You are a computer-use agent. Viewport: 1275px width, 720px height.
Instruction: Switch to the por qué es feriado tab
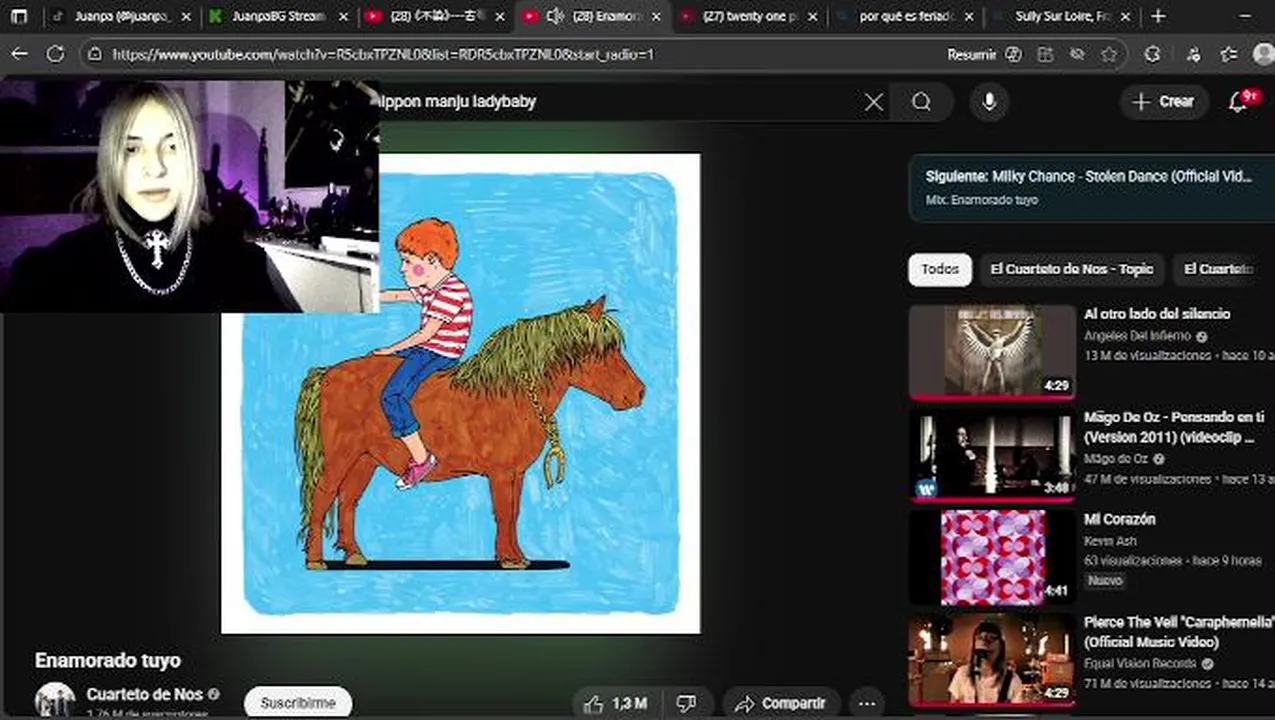tap(906, 16)
